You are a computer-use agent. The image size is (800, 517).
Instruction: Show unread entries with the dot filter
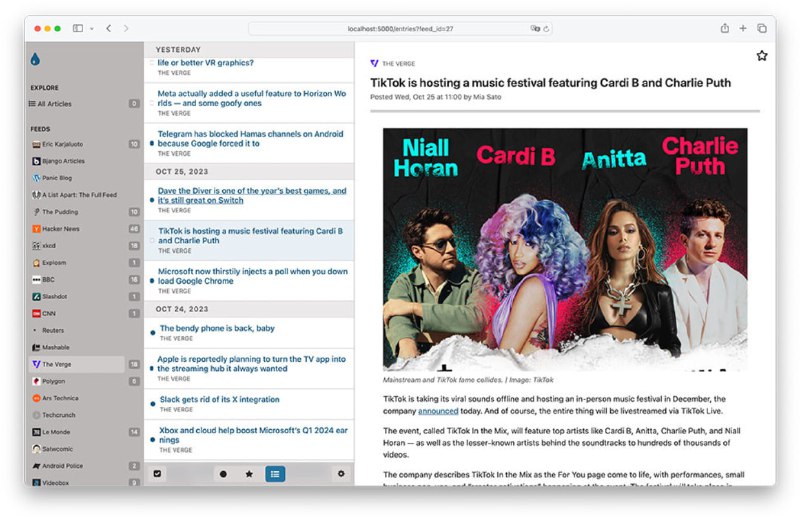[x=223, y=473]
